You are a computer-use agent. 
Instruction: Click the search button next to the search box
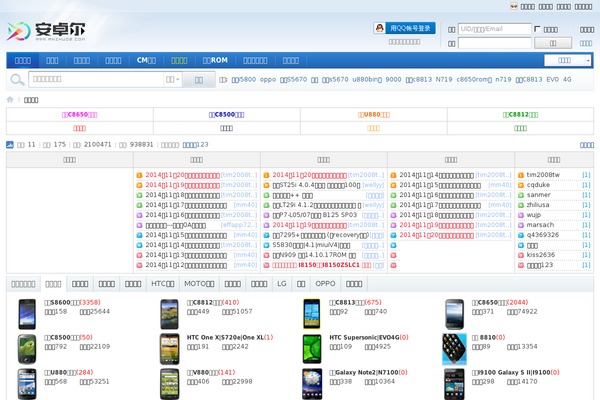(x=199, y=80)
